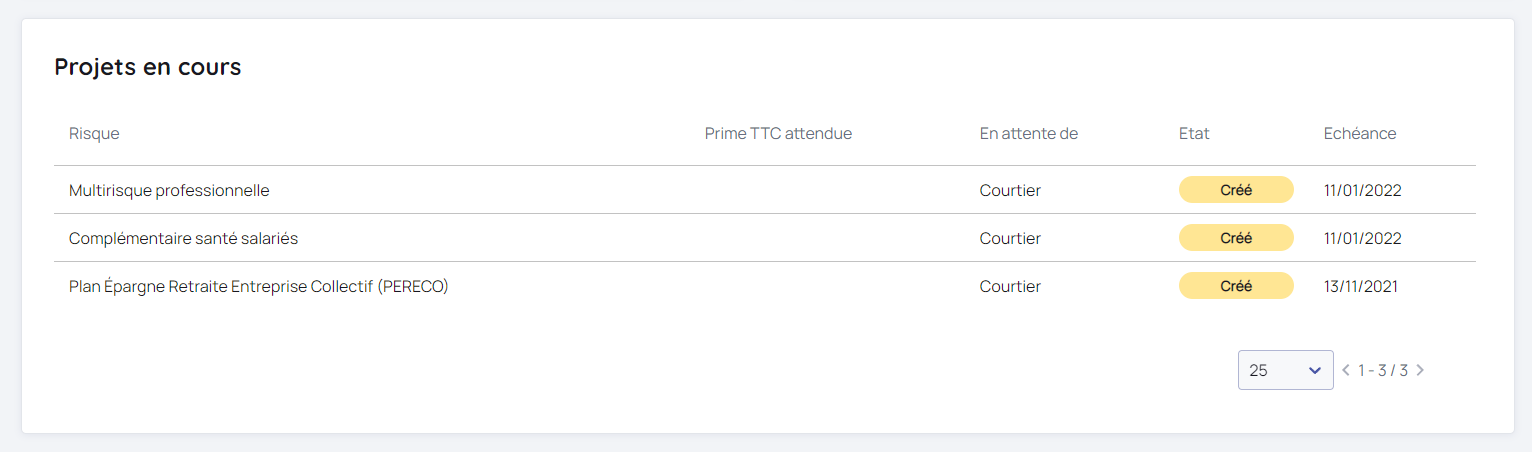Select Courtier in the PERECO row

(1010, 287)
